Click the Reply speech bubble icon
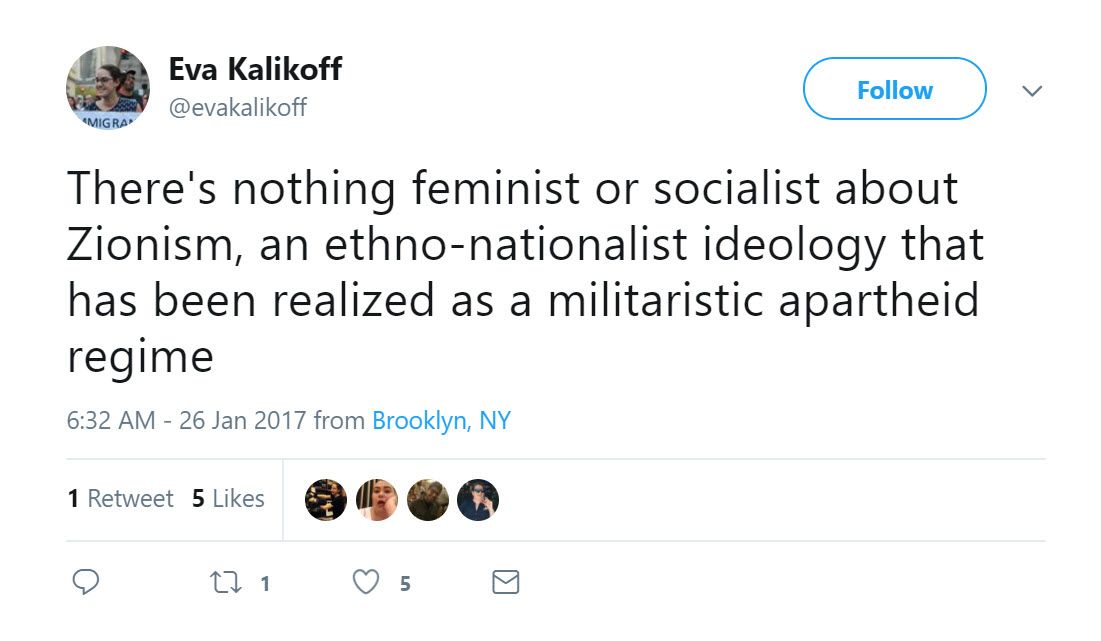 (86, 582)
